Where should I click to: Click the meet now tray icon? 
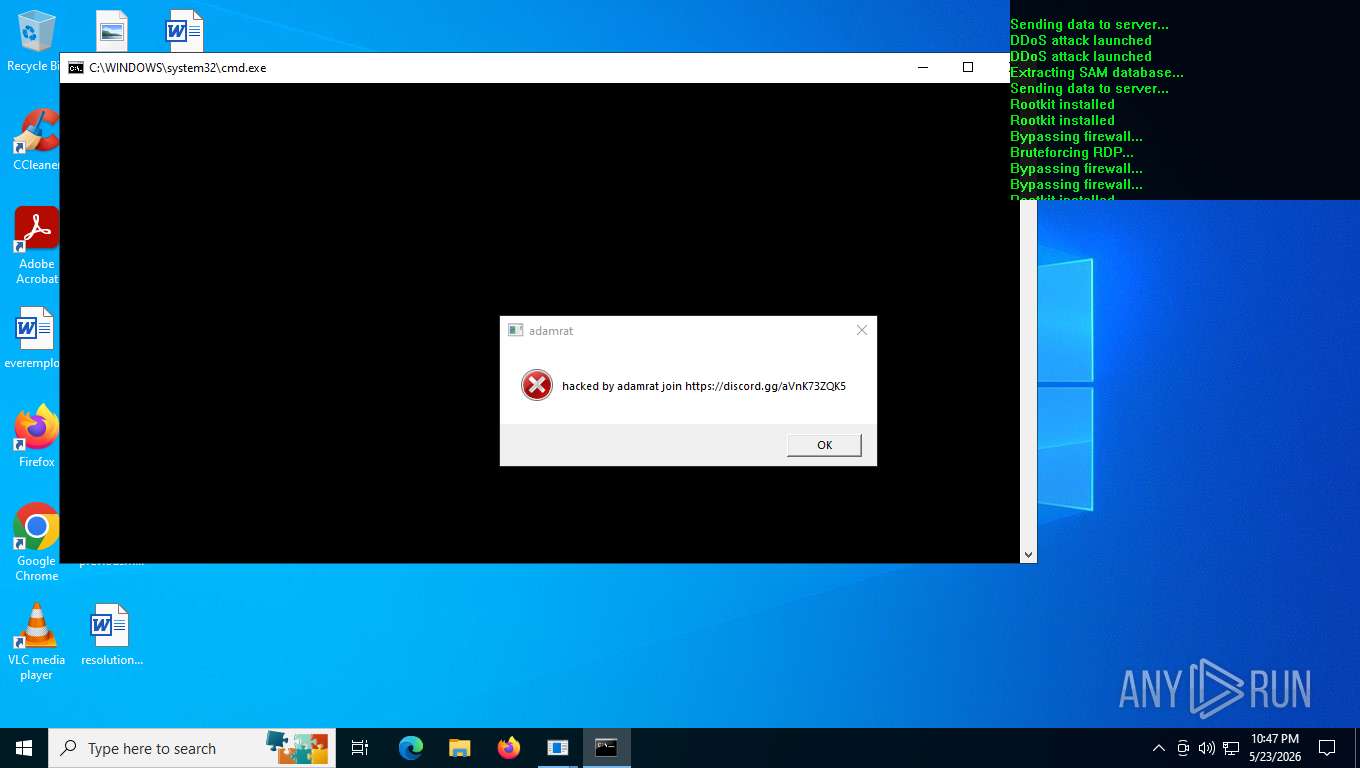pos(1183,748)
